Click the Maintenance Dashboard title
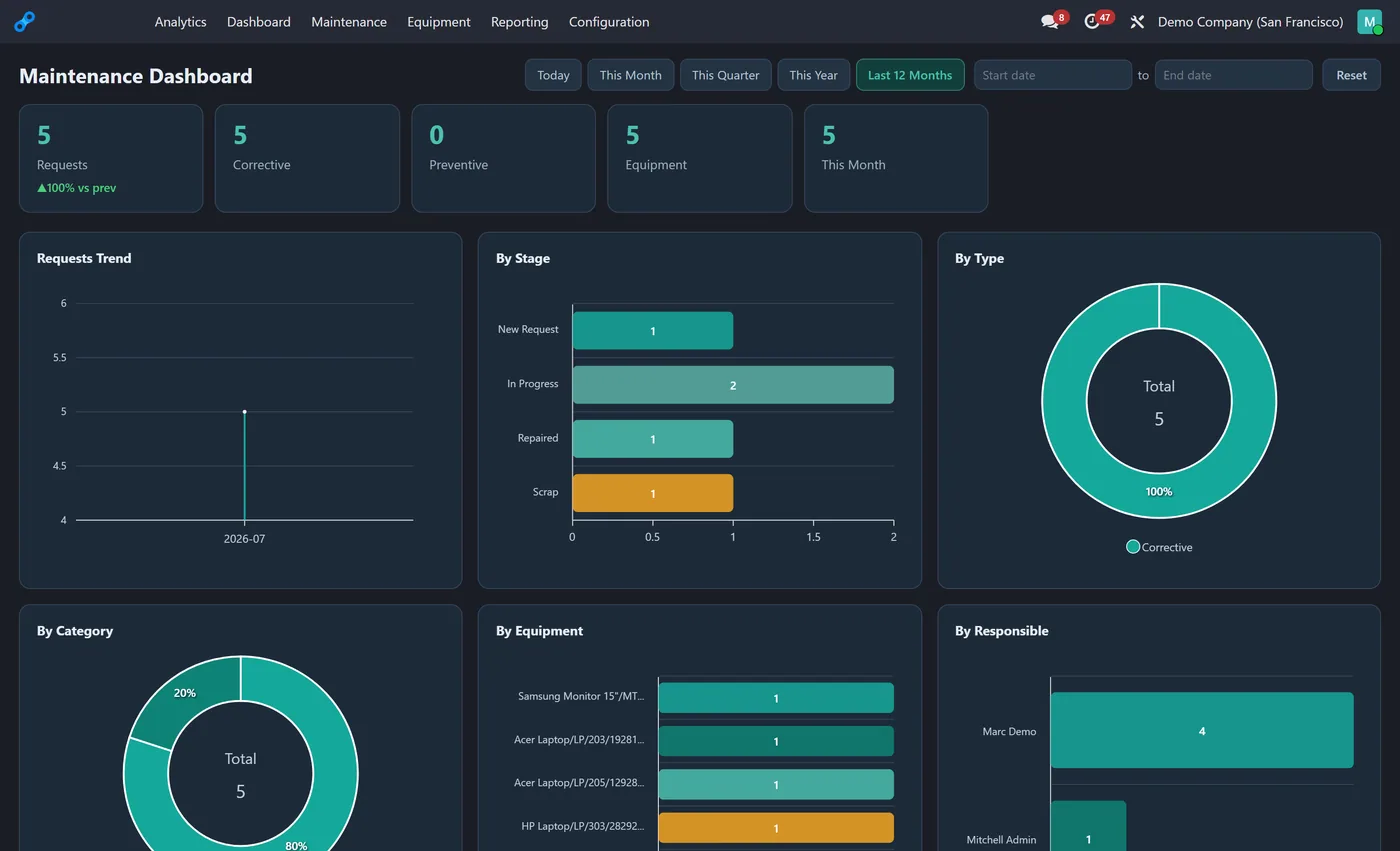Viewport: 1400px width, 851px height. [x=136, y=76]
